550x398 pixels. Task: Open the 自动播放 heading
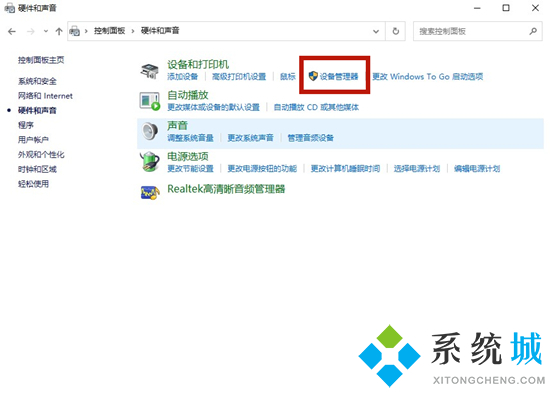coord(188,95)
